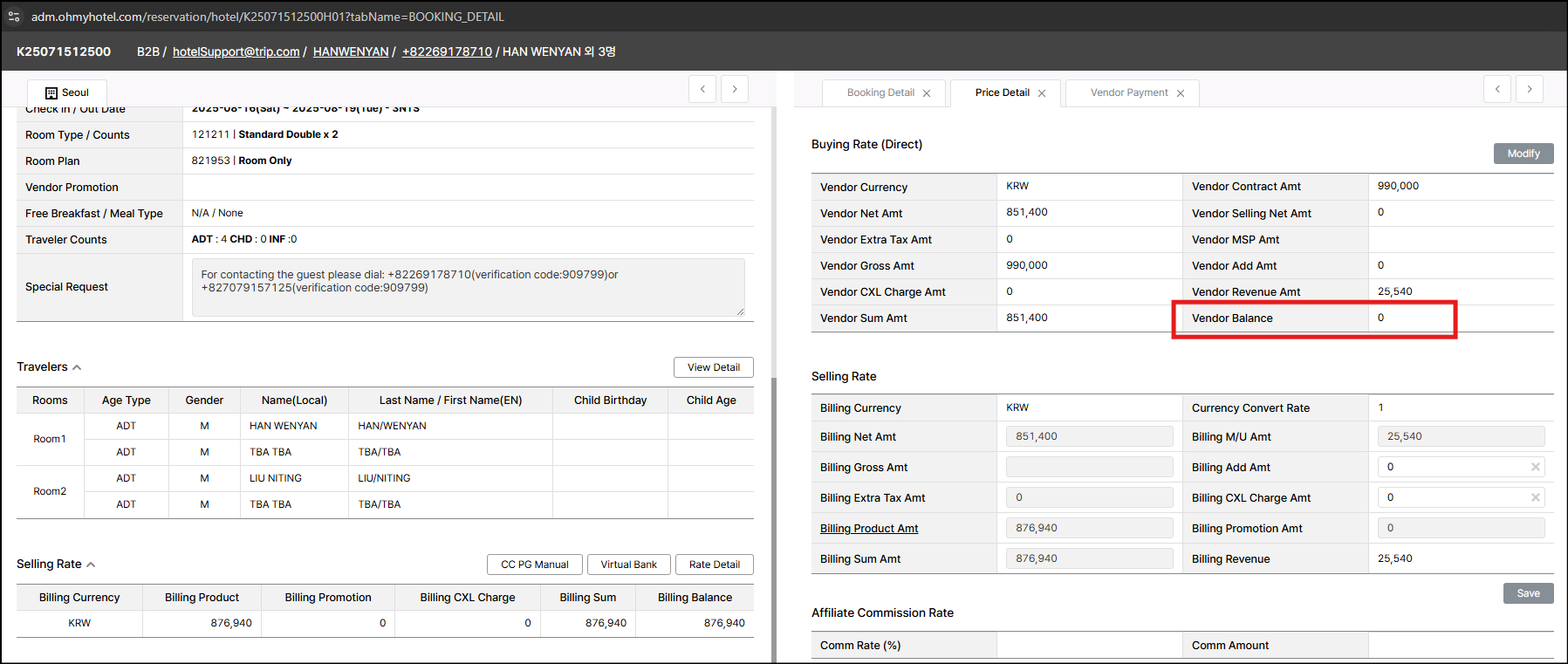Click the Billing Add Amt input field

point(1453,467)
